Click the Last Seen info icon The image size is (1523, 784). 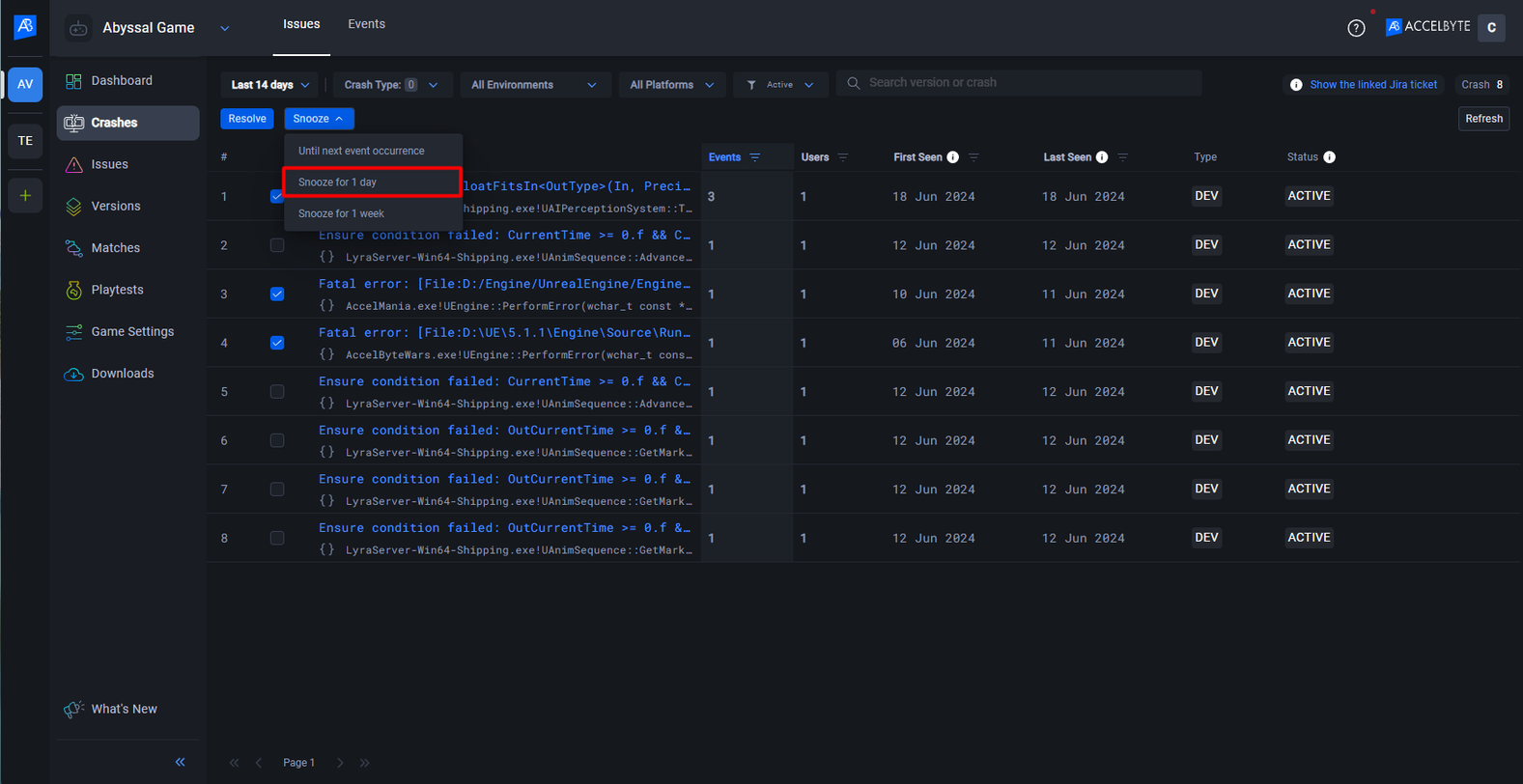point(1102,157)
